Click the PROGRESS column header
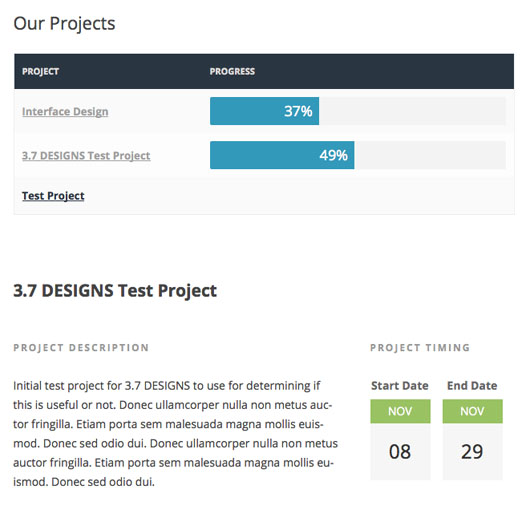 click(232, 72)
